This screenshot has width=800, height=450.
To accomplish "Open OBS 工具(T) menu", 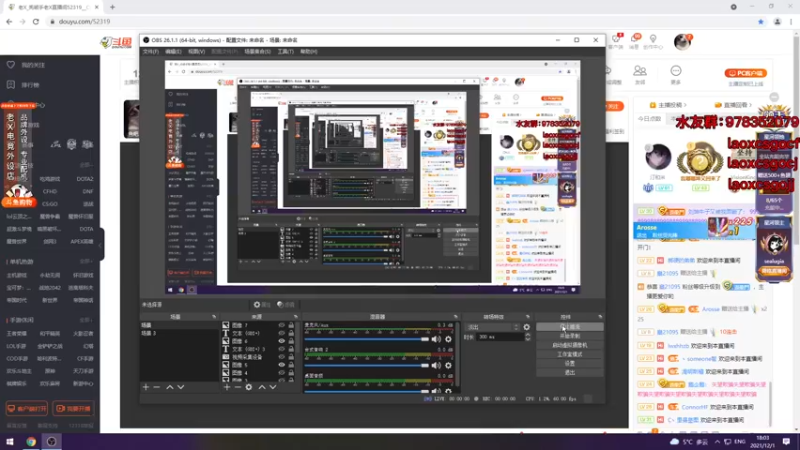I will pos(285,52).
